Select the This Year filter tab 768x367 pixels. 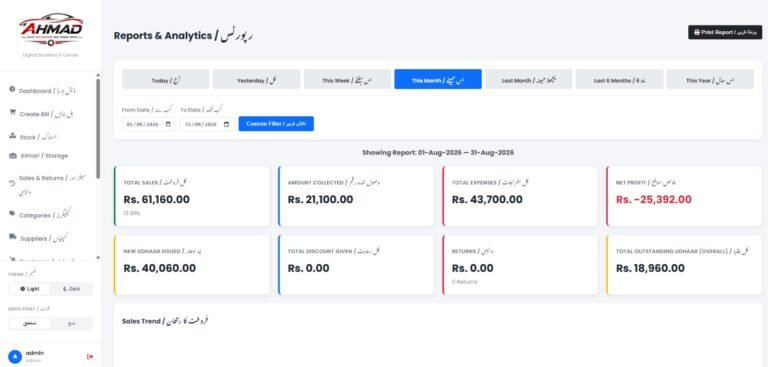click(710, 79)
